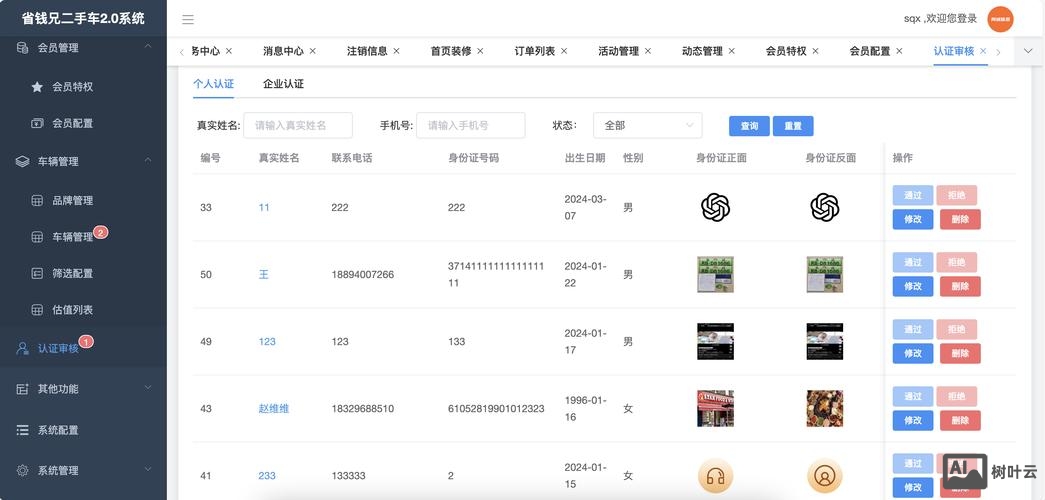
Task: Close the 会员特权 tab
Action: [815, 51]
